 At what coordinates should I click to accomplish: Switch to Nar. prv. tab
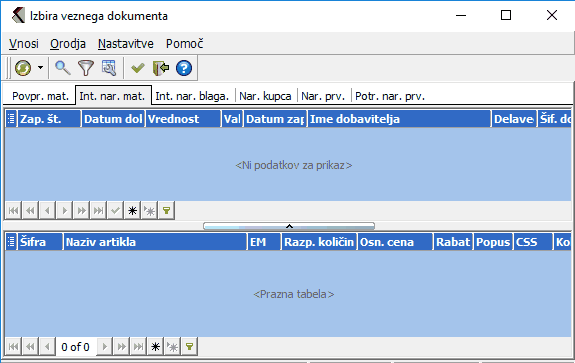[323, 96]
